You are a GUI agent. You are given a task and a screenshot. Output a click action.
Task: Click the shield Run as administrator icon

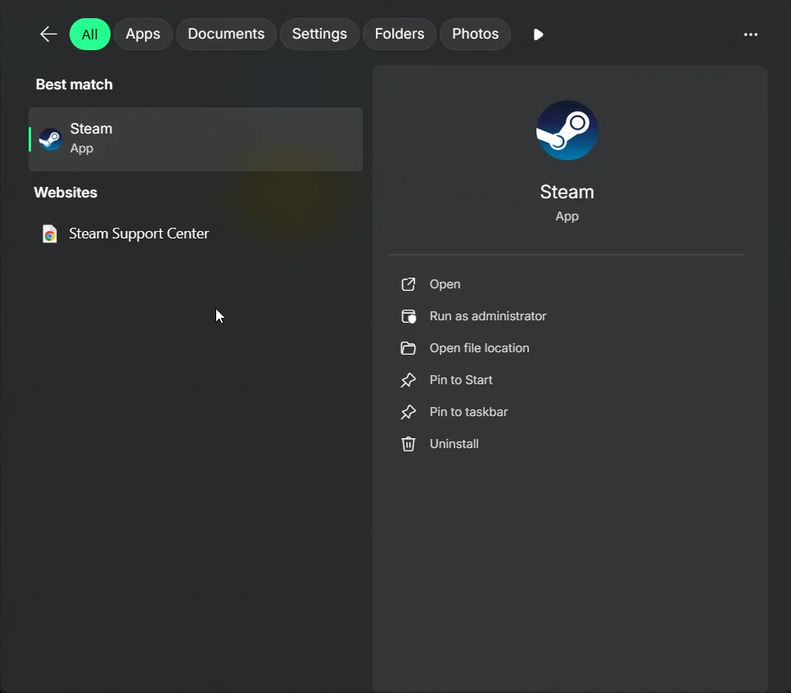408,316
